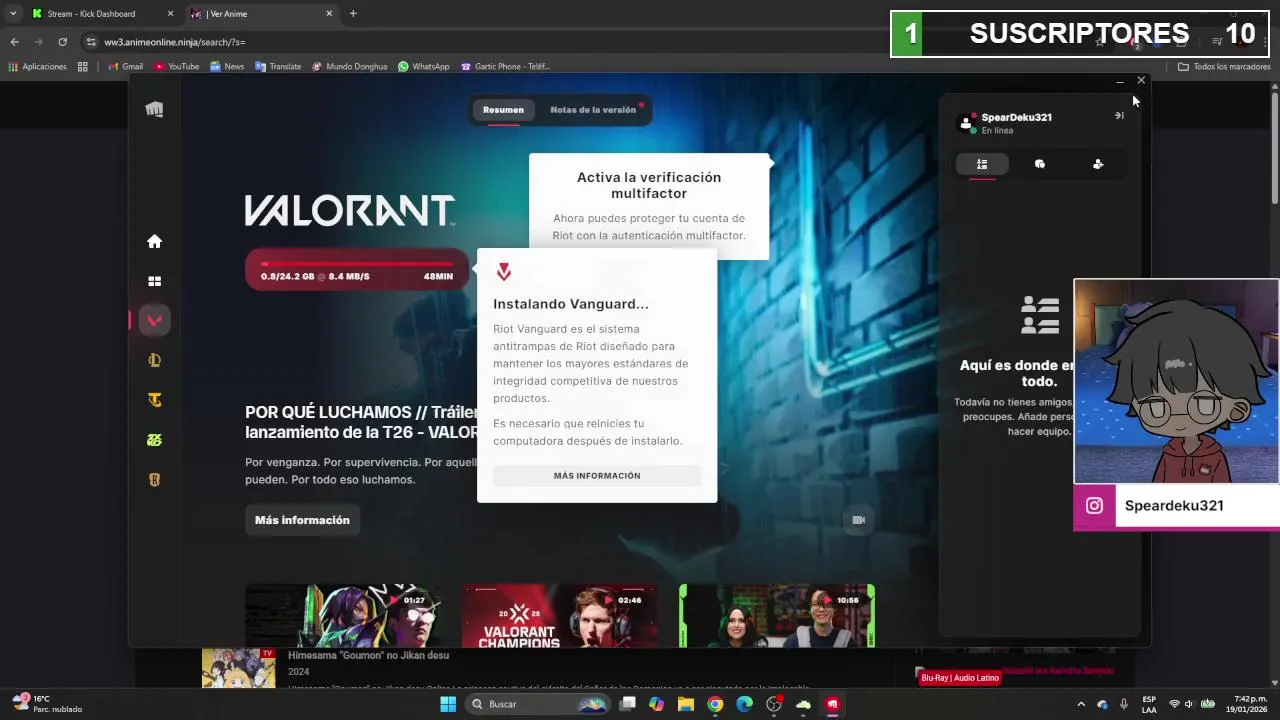The width and height of the screenshot is (1280, 720).
Task: Open Copilot from the taskbar
Action: coord(656,704)
